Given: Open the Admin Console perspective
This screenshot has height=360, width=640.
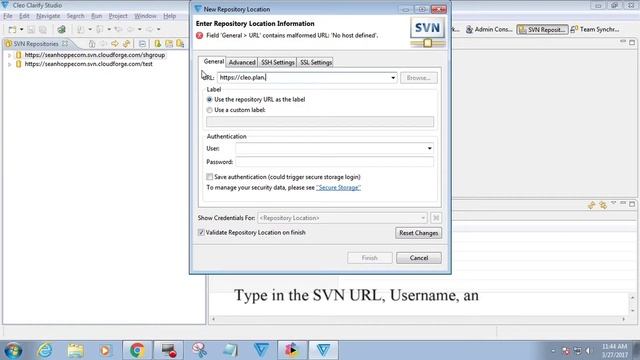Looking at the screenshot, I should pyautogui.click(x=489, y=29).
